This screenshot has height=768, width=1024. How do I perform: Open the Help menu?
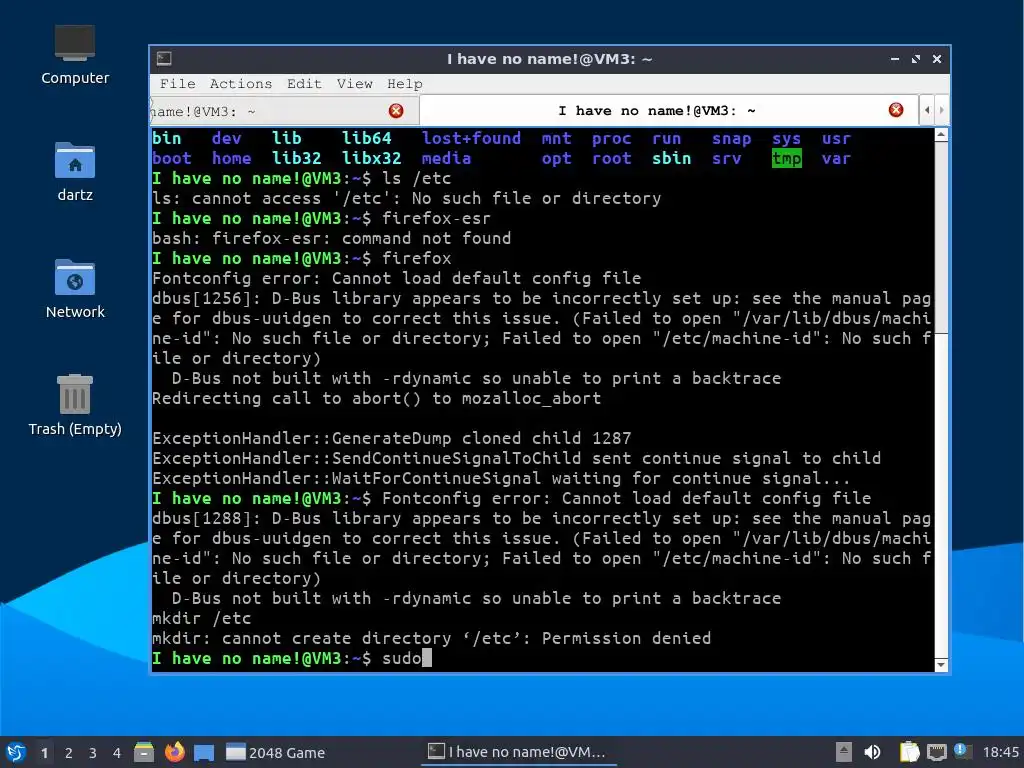click(x=404, y=84)
